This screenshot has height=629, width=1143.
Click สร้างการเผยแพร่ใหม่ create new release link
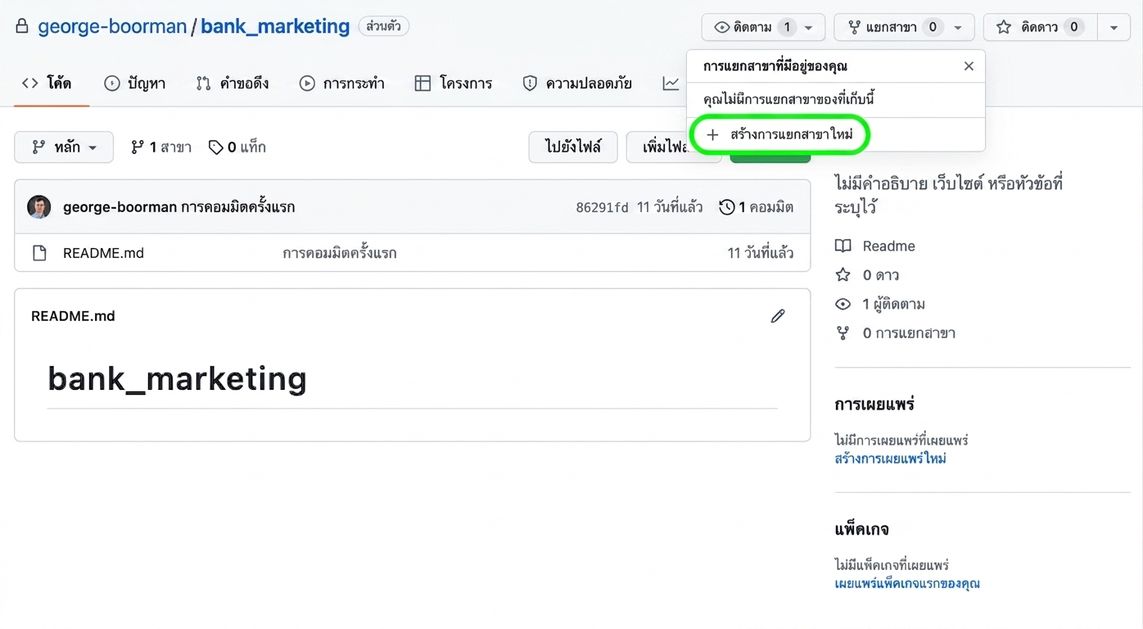891,458
